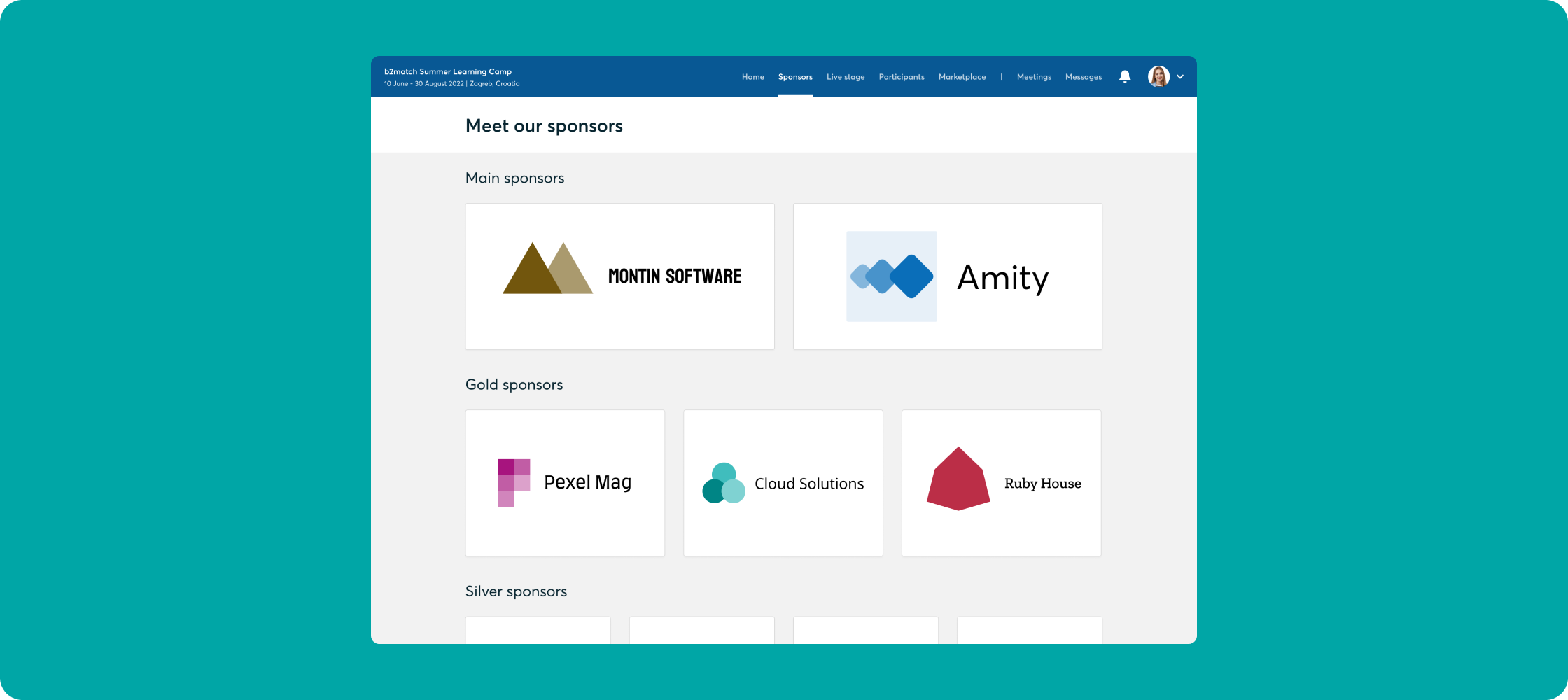Go to the Home tab
The width and height of the screenshot is (1568, 700).
click(753, 77)
